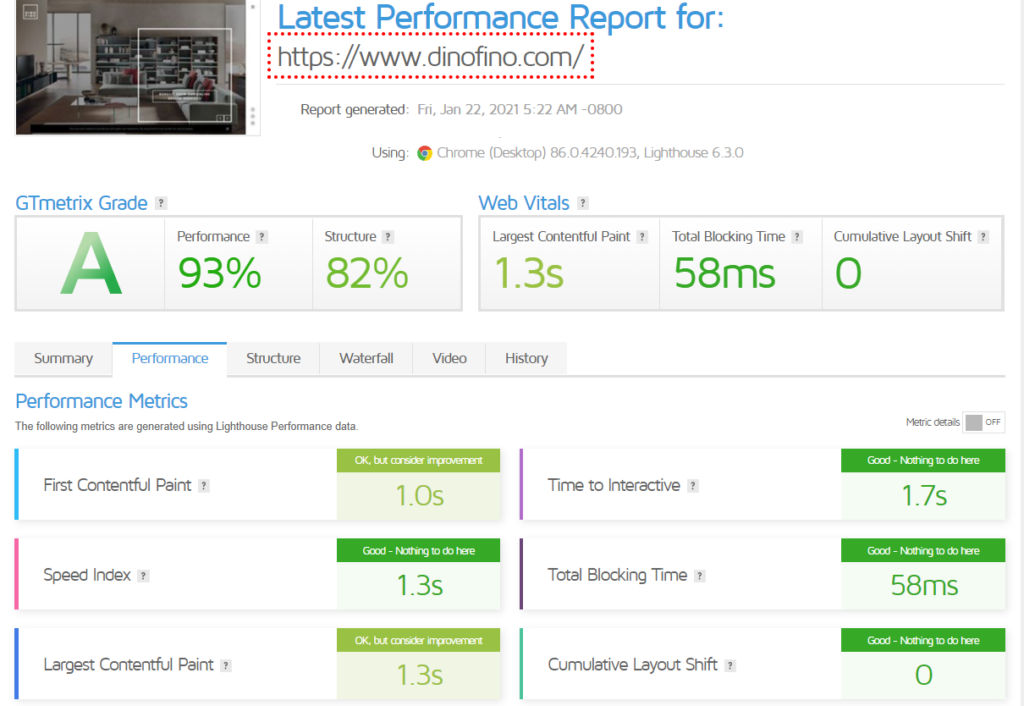Screen dimensions: 1024x706
Task: Click help icon beside Performance score
Action: (x=262, y=236)
